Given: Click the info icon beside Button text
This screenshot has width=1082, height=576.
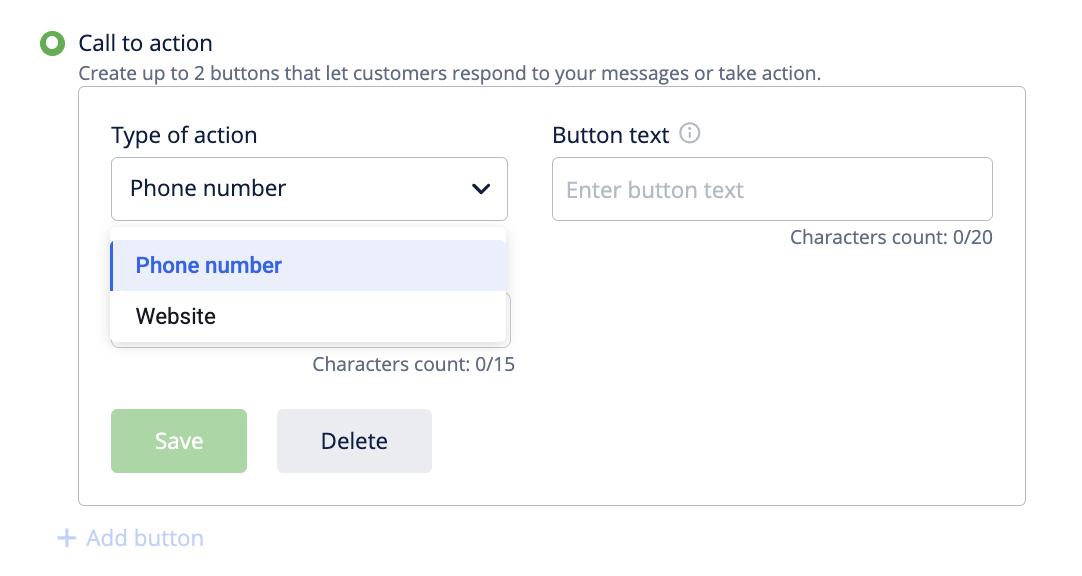Looking at the screenshot, I should pyautogui.click(x=689, y=133).
